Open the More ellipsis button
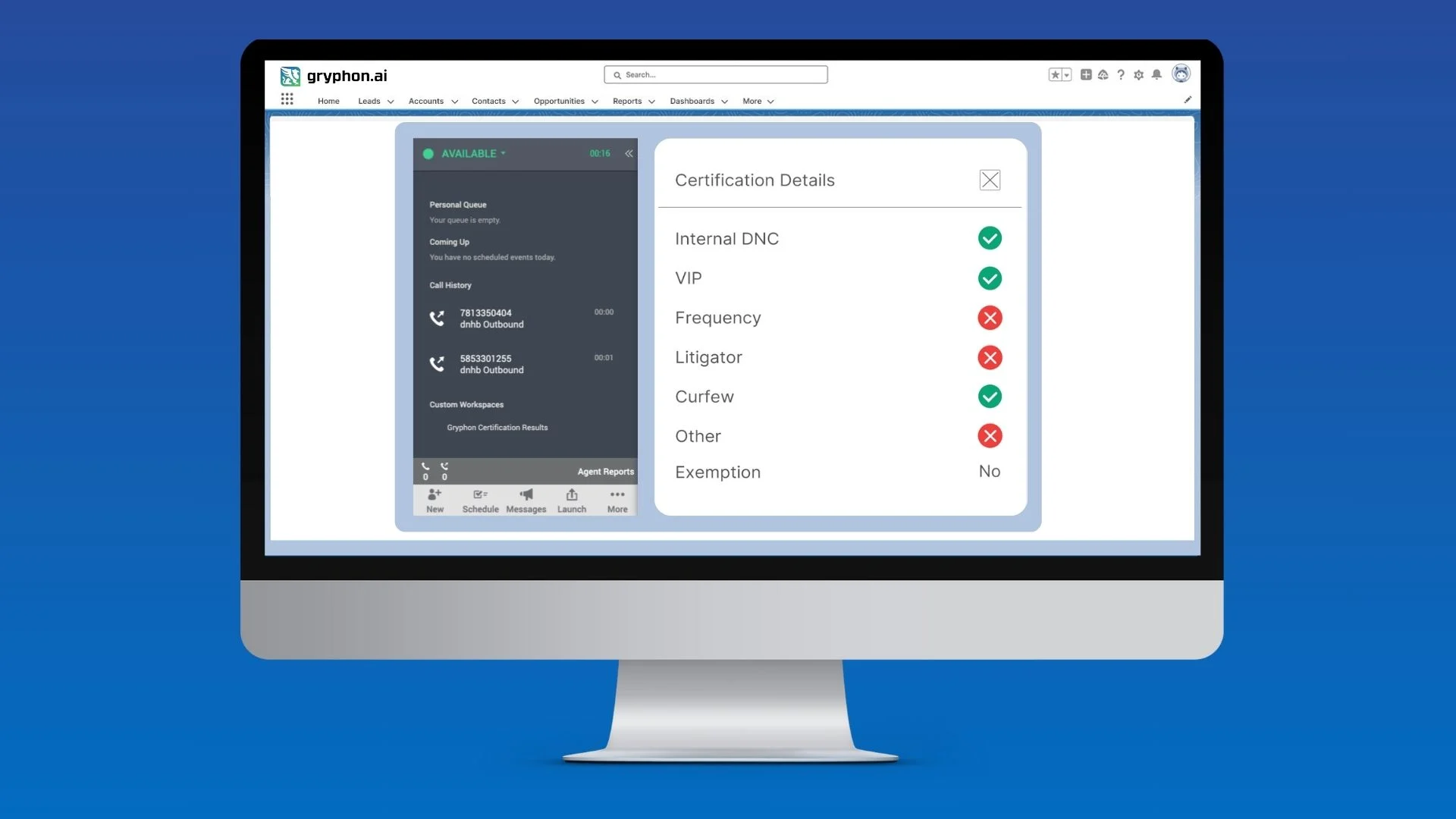Screen dimensions: 1456x819 617,500
